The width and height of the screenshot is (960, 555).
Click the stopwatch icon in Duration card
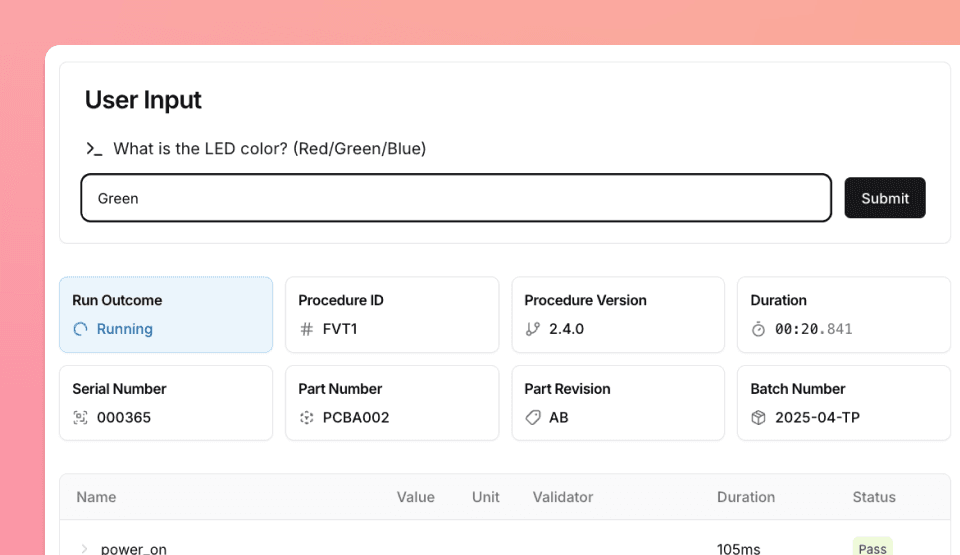point(759,329)
